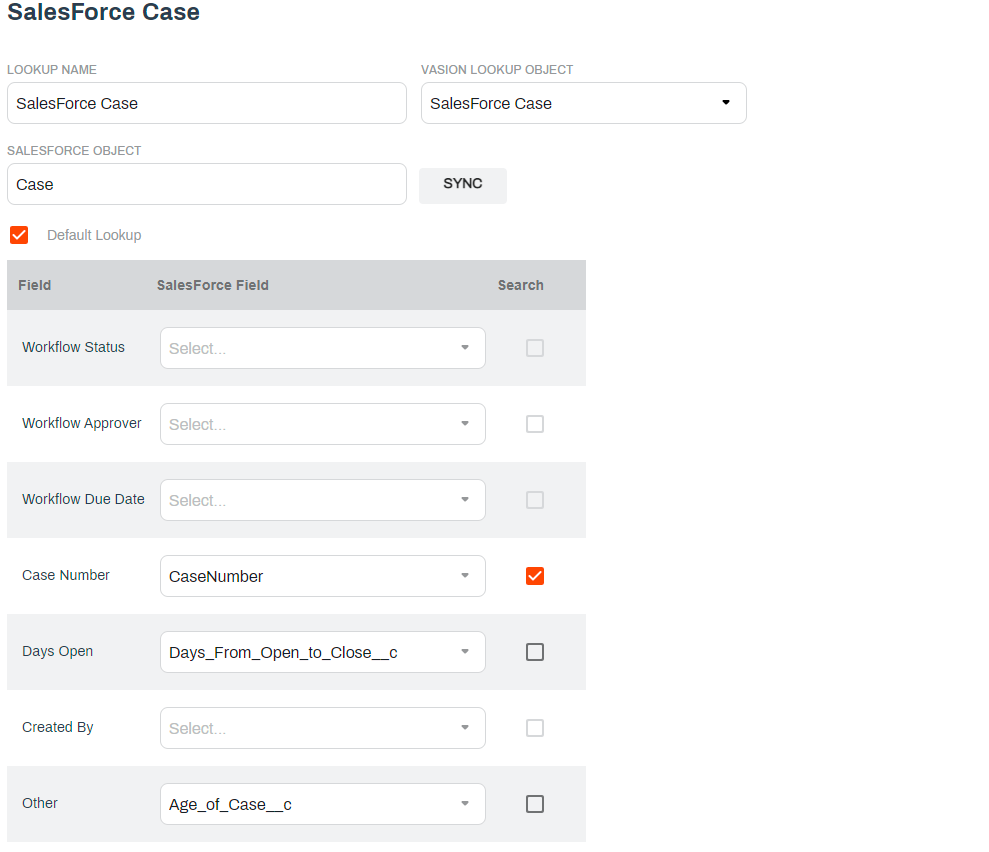The height and width of the screenshot is (852, 989).
Task: Click the Default Lookup label text
Action: (x=94, y=235)
